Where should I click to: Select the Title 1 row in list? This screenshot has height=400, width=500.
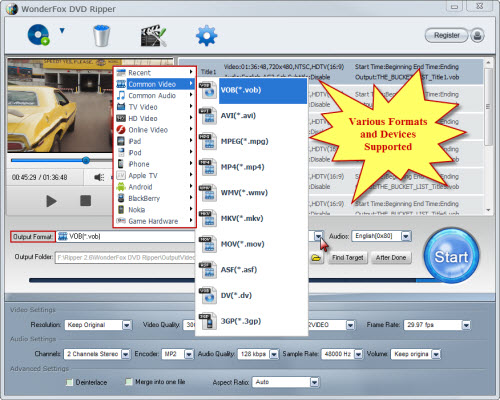[331, 72]
